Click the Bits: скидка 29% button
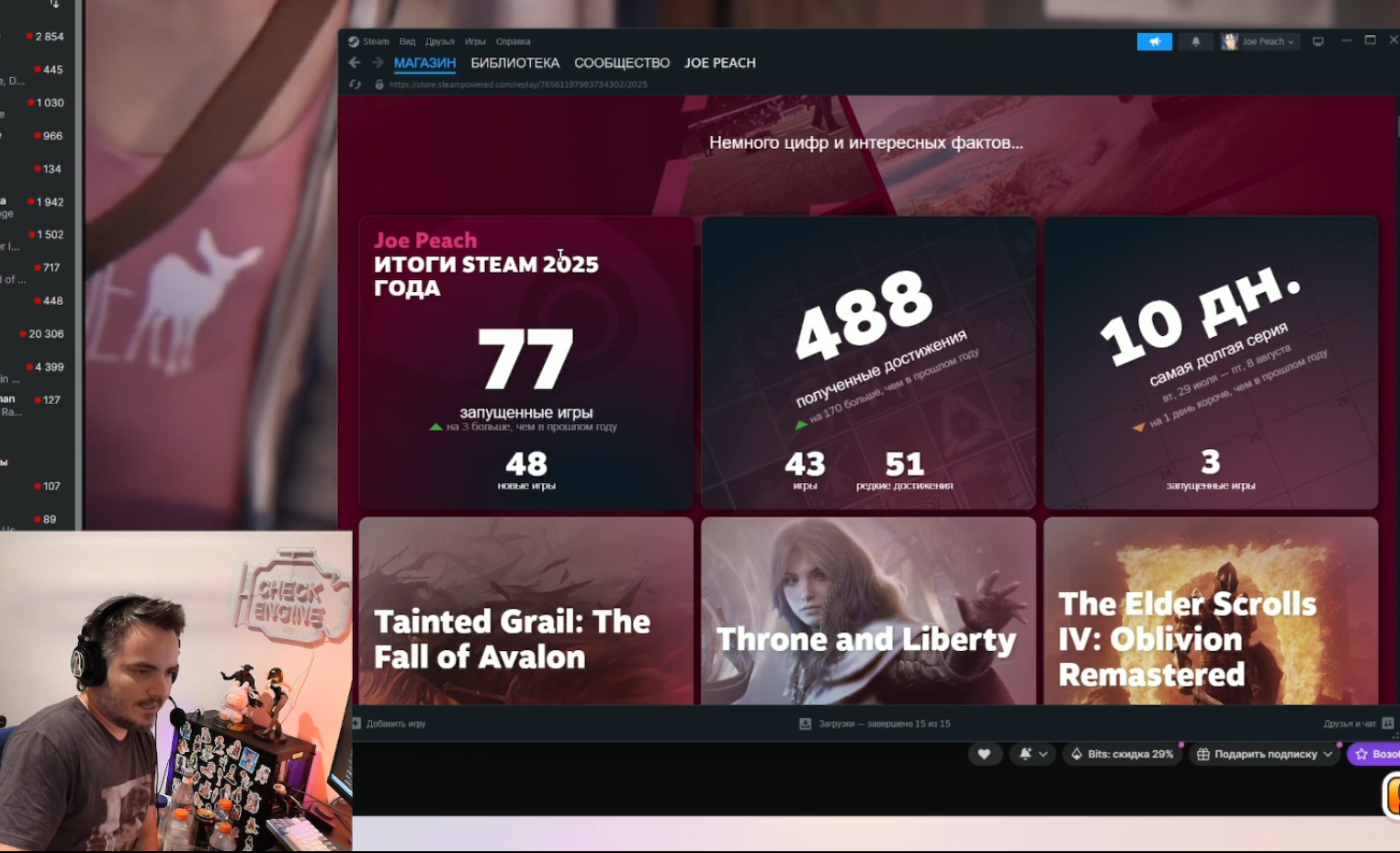The height and width of the screenshot is (853, 1400). (x=1122, y=754)
